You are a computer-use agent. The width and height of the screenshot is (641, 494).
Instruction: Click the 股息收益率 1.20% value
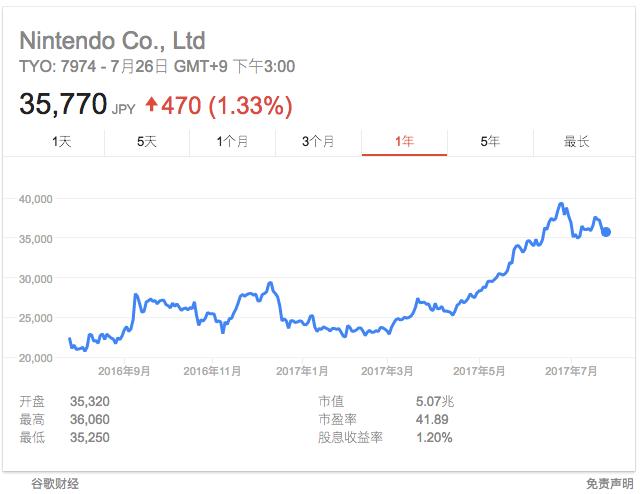pyautogui.click(x=434, y=437)
